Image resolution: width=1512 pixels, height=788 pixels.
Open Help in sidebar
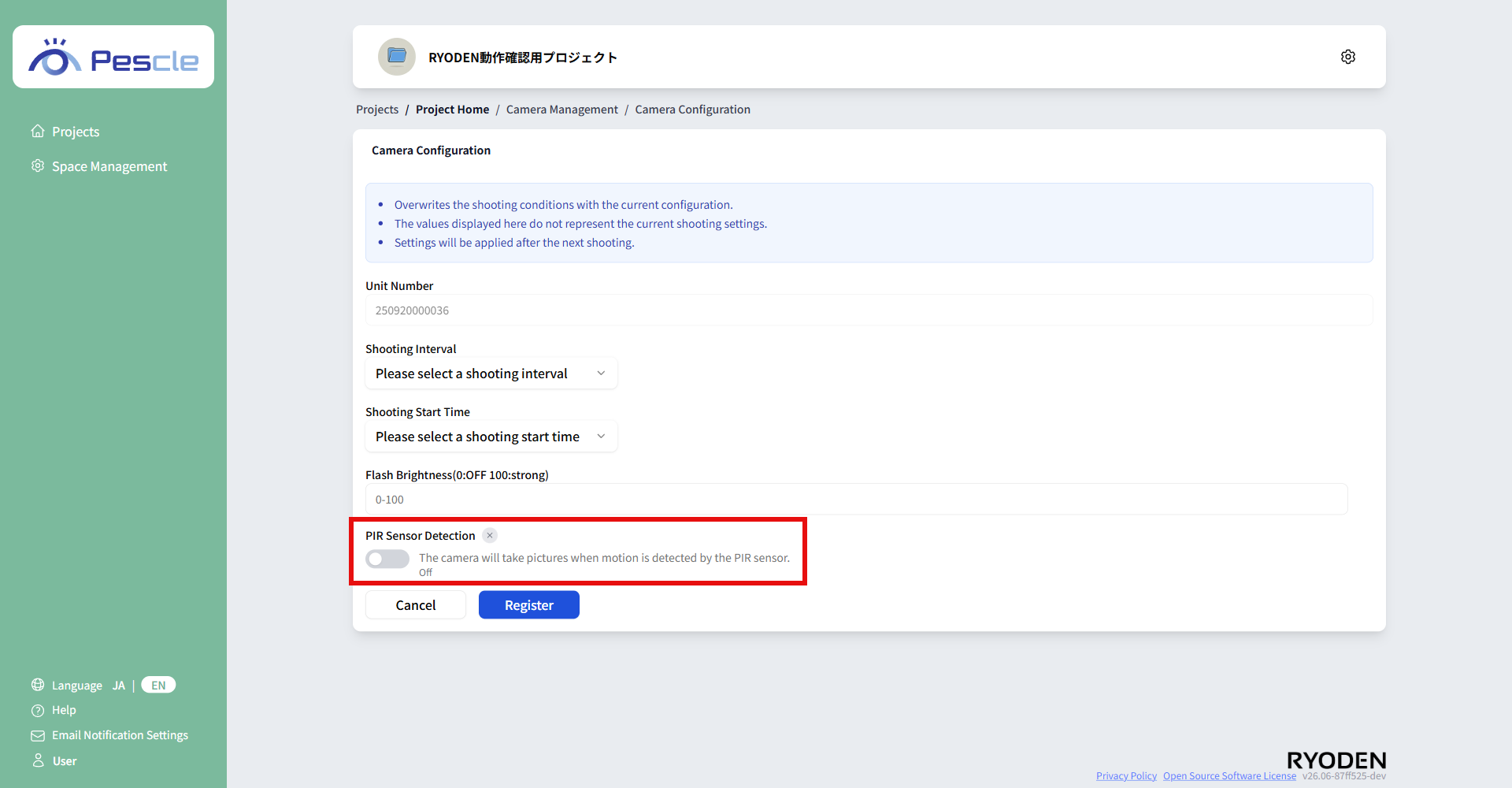point(64,710)
